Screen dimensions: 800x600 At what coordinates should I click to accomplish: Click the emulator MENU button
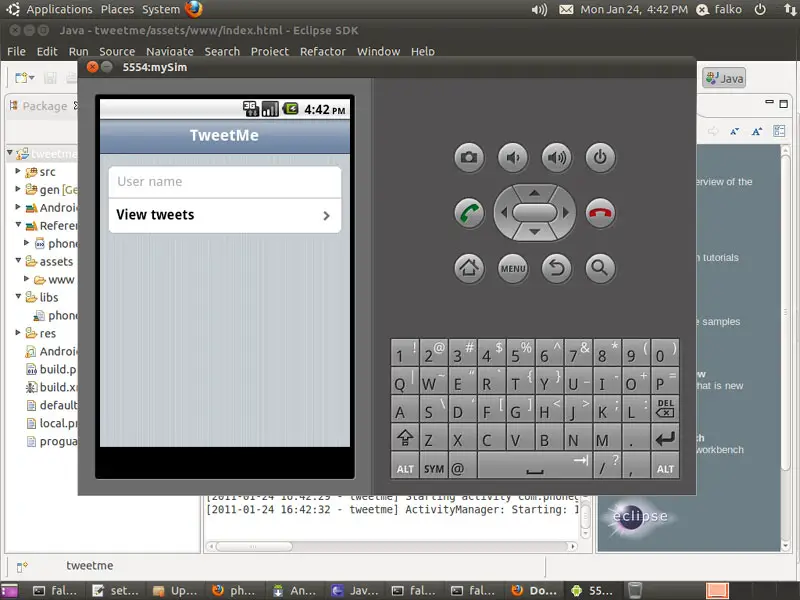point(513,268)
